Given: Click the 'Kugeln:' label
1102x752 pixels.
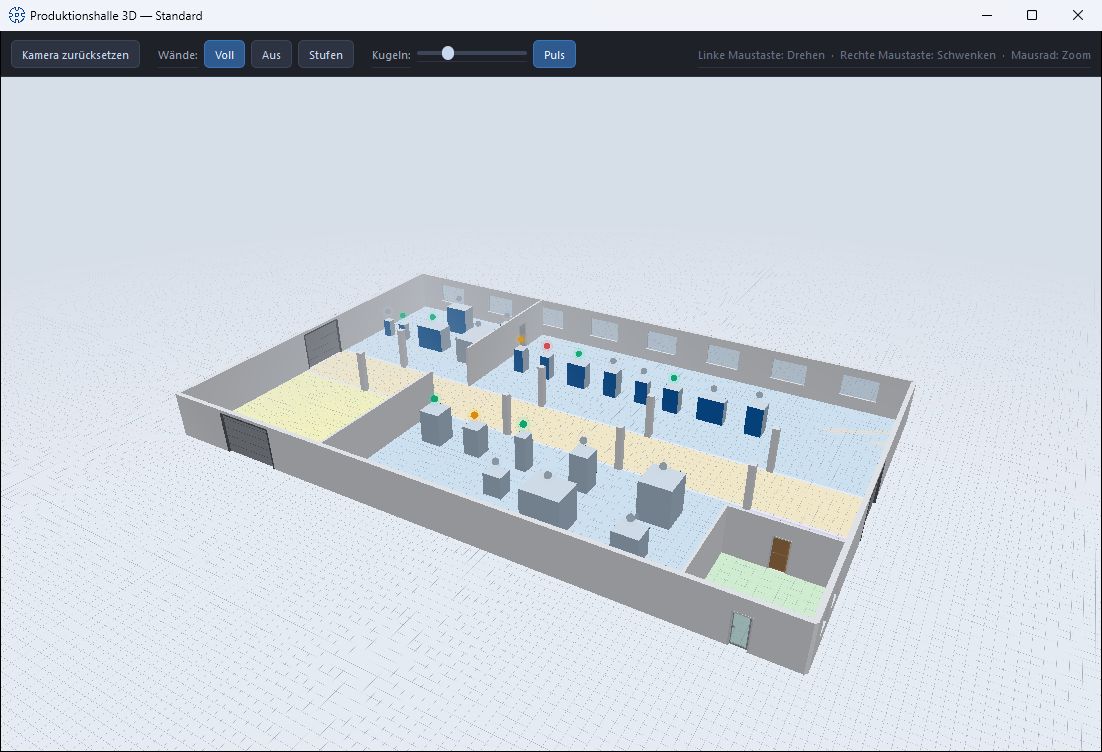Looking at the screenshot, I should click(x=391, y=55).
